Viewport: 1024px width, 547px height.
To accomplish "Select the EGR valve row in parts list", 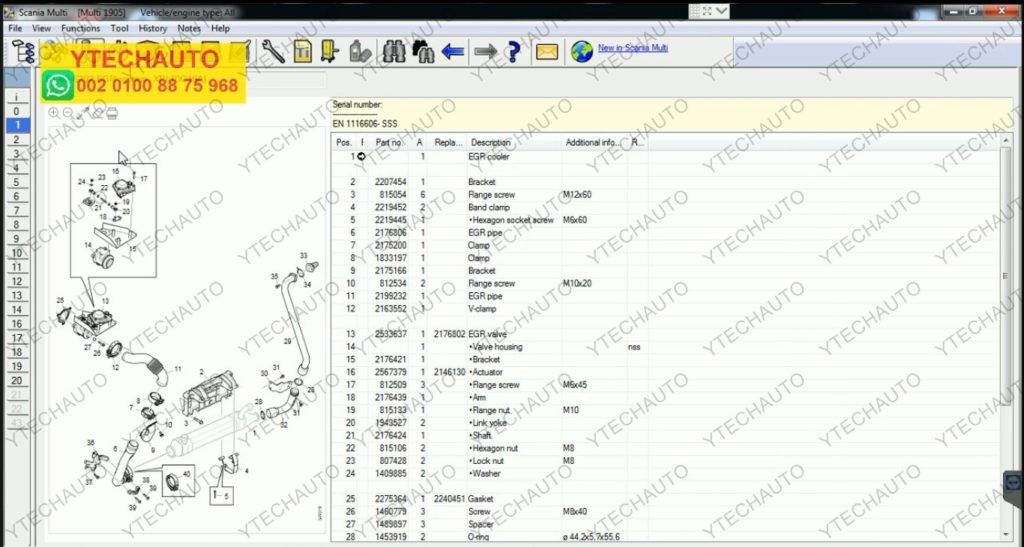I will 490,334.
